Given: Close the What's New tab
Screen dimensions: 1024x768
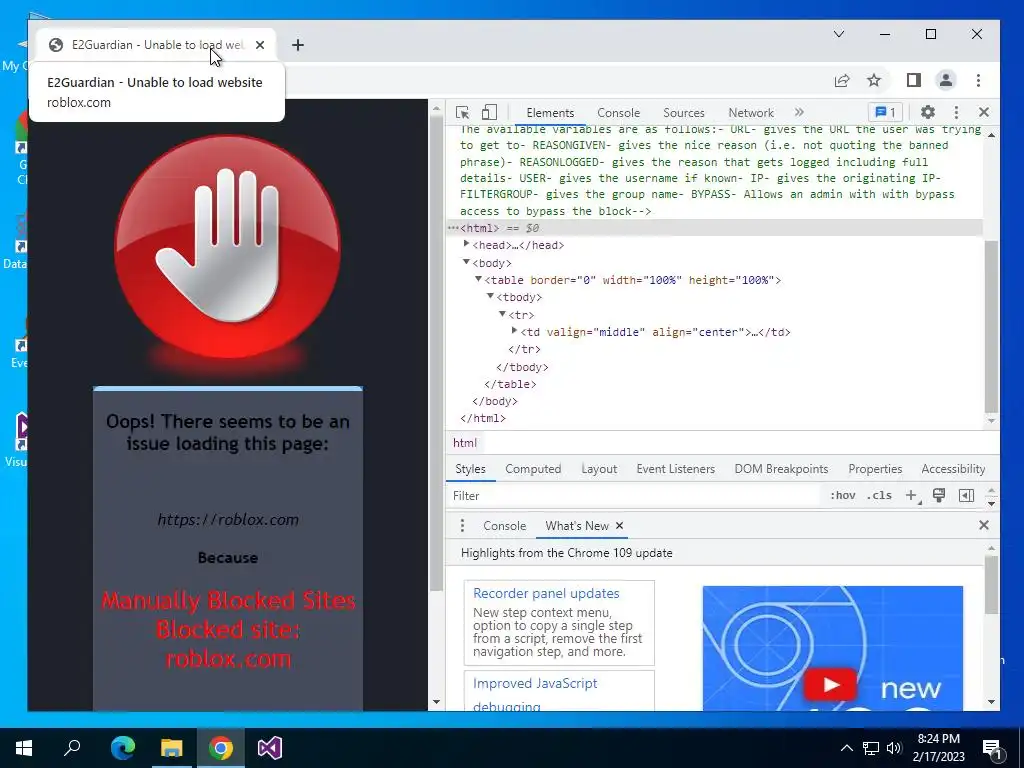Looking at the screenshot, I should pyautogui.click(x=619, y=526).
